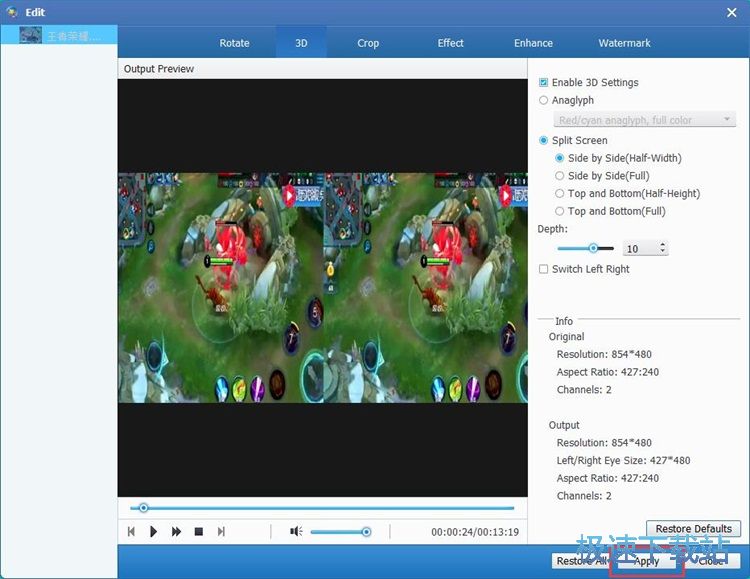This screenshot has height=579, width=750.
Task: Choose Side by Side(Full)
Action: tap(560, 176)
